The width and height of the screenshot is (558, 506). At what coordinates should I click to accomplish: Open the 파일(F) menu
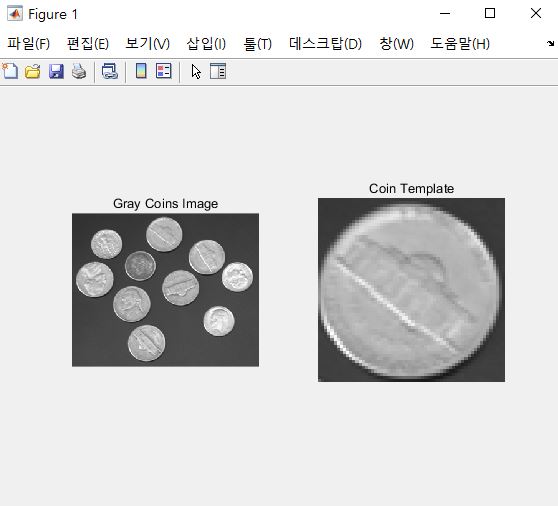pyautogui.click(x=28, y=44)
